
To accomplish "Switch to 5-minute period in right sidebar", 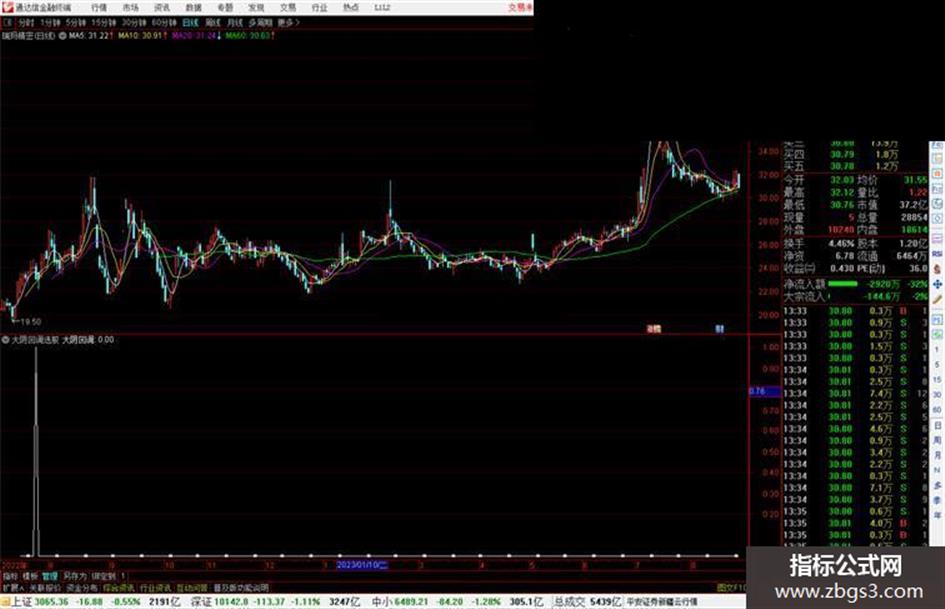I will [937, 364].
